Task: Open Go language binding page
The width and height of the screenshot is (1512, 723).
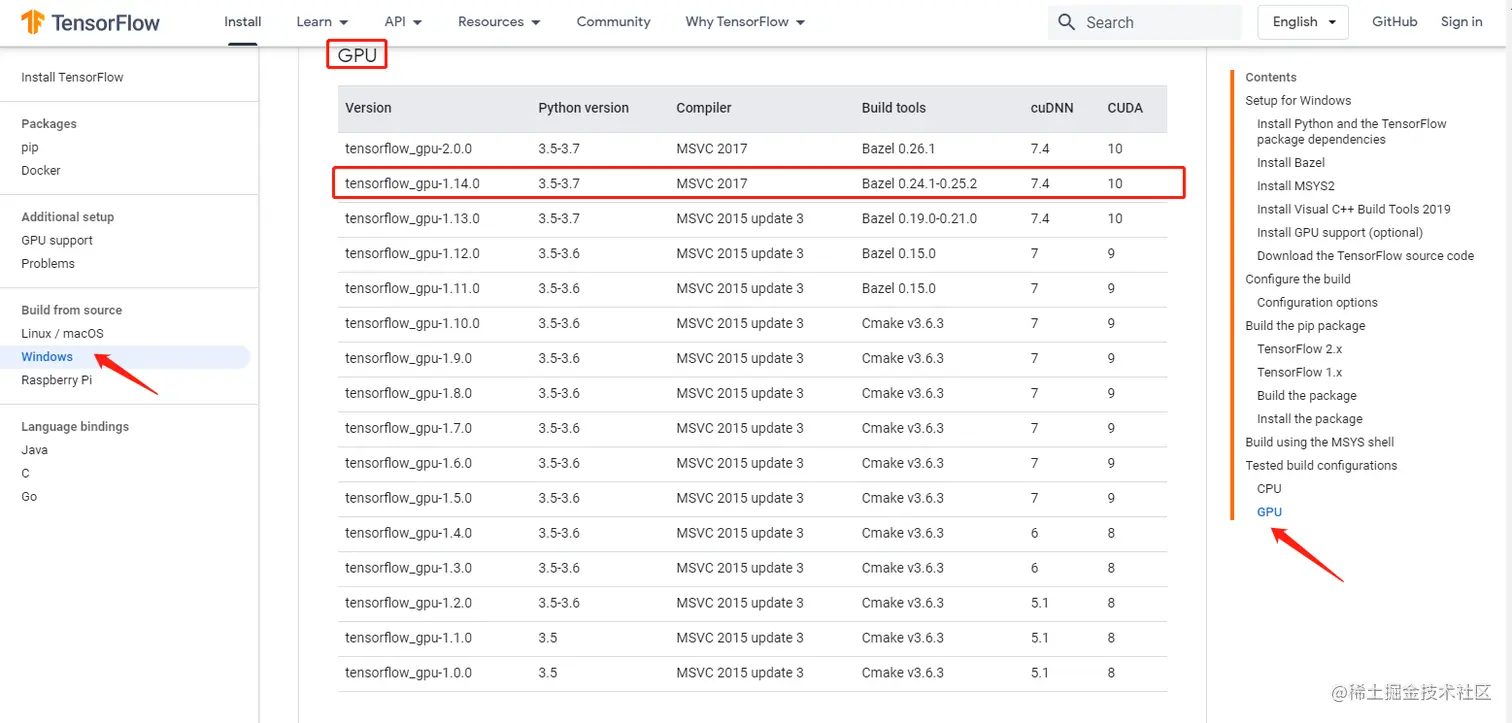Action: 29,496
